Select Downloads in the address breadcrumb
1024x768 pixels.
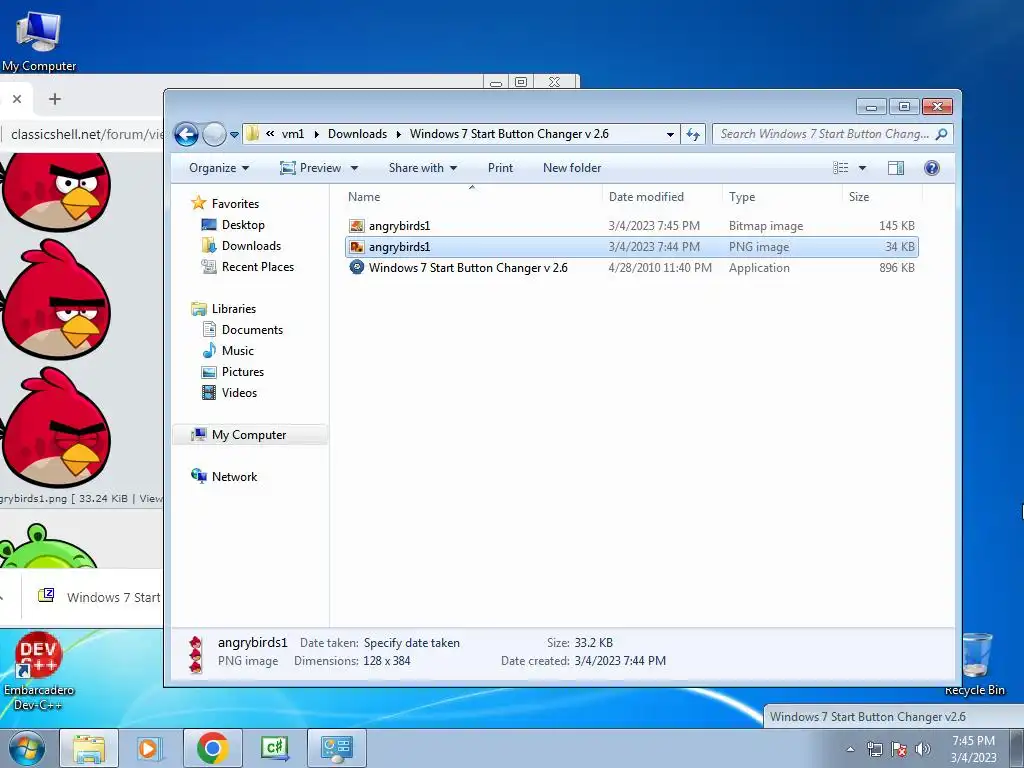[x=357, y=134]
